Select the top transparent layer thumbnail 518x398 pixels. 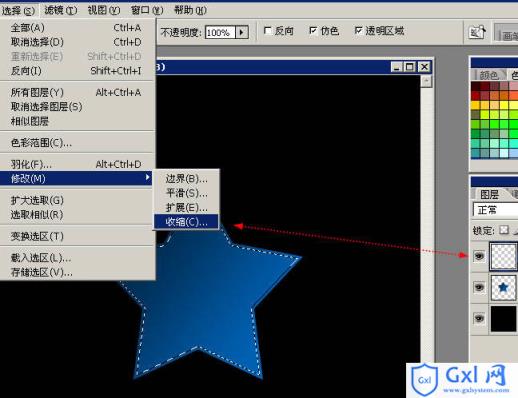click(x=503, y=256)
